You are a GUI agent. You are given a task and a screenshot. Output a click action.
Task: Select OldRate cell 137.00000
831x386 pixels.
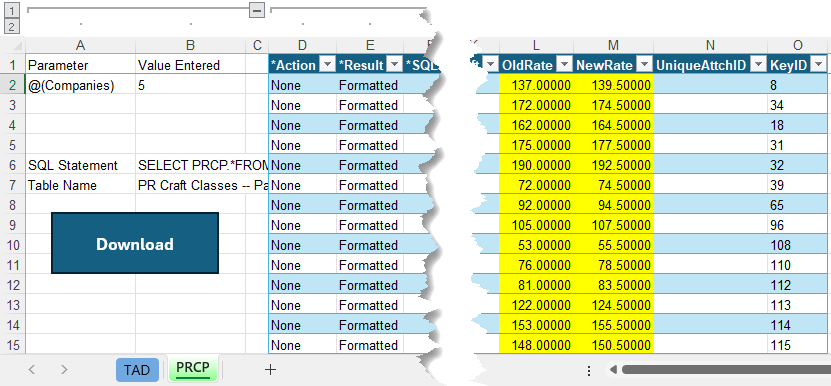[x=536, y=85]
